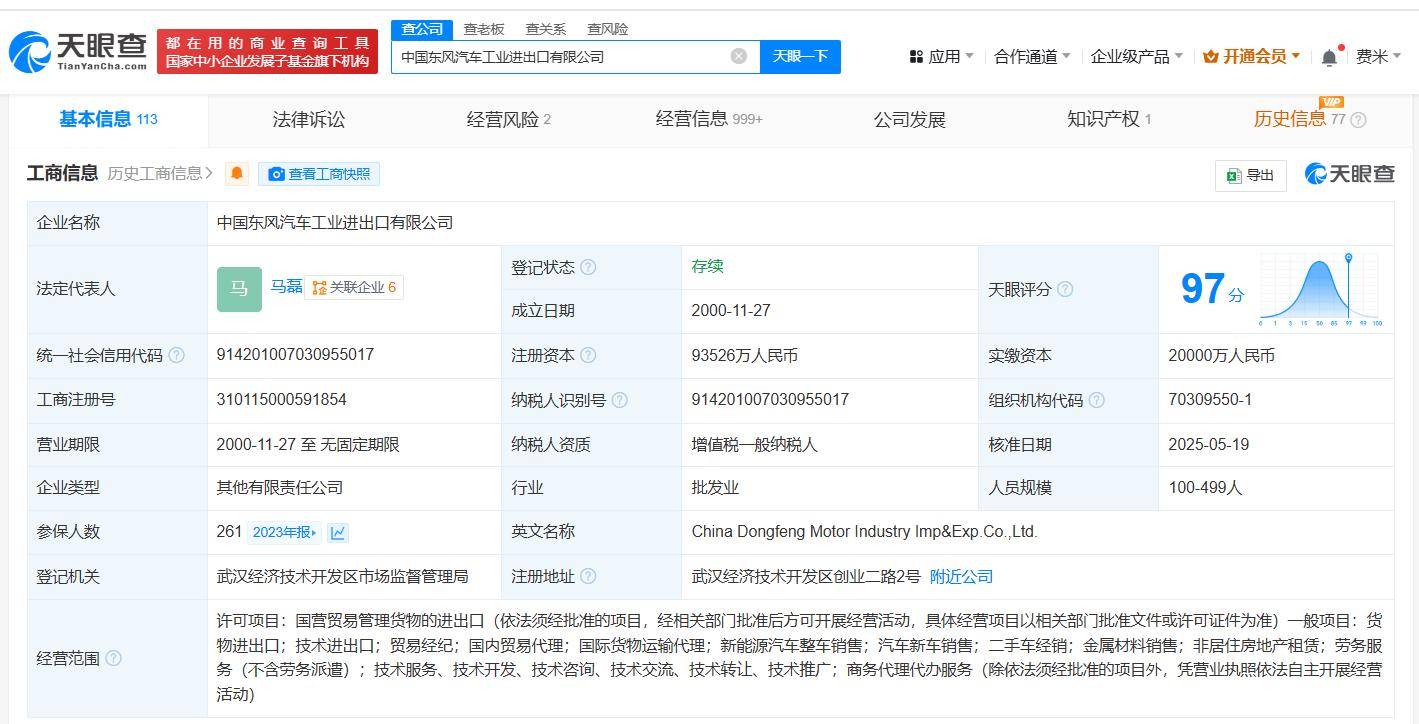
Task: Click the help icon next to 注册地址
Action: coord(588,576)
